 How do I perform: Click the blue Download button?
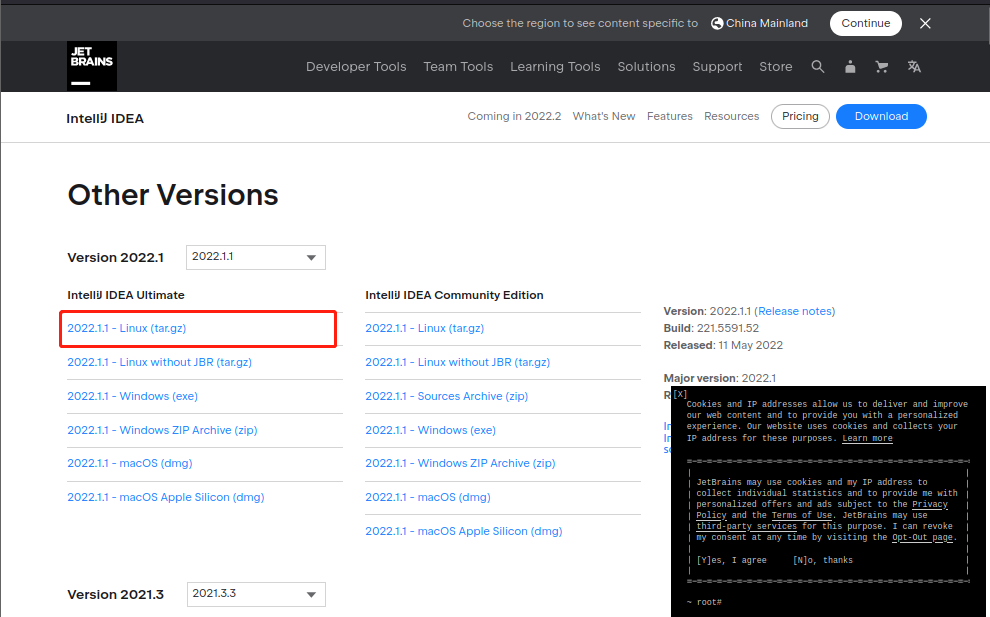click(x=881, y=116)
